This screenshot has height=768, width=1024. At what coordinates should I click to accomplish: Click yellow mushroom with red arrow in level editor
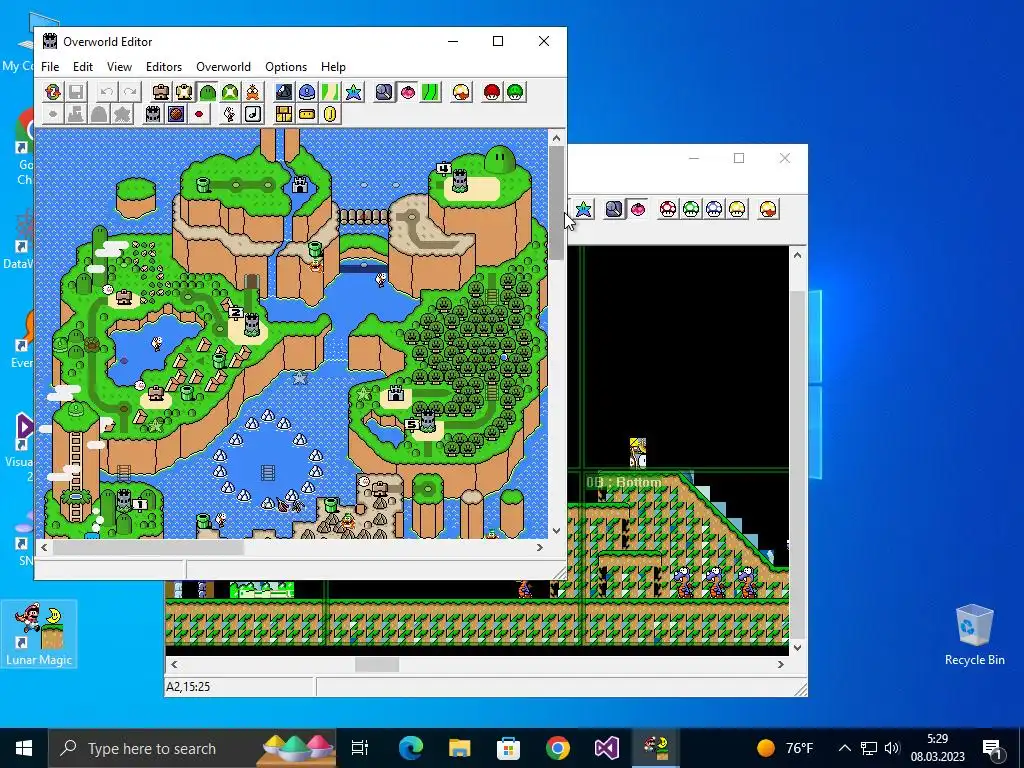pyautogui.click(x=768, y=209)
